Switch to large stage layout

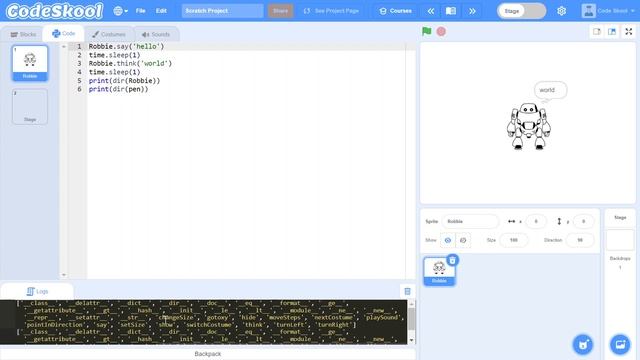(x=612, y=31)
